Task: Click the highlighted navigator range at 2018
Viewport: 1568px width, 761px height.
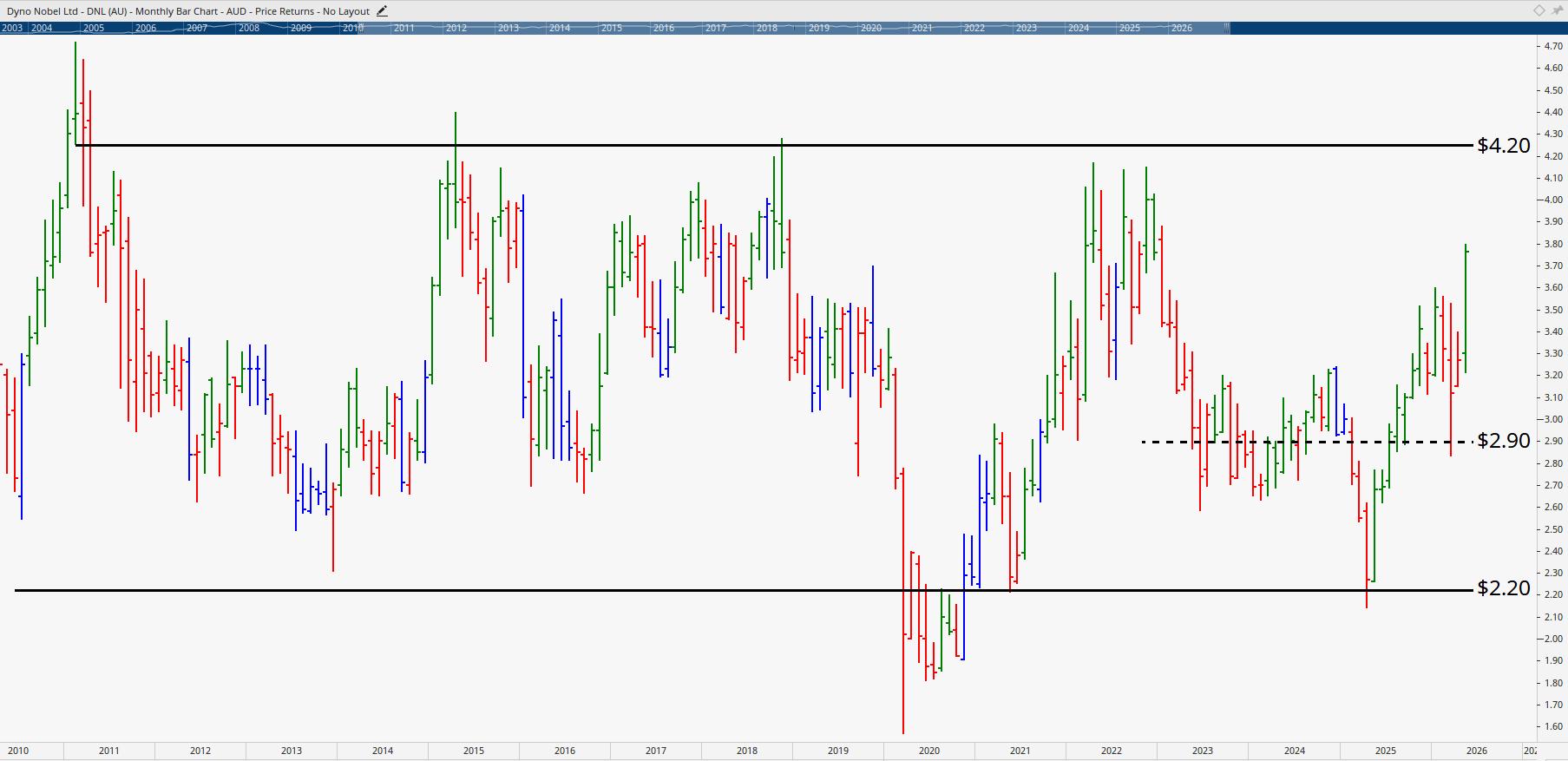Action: coord(767,28)
